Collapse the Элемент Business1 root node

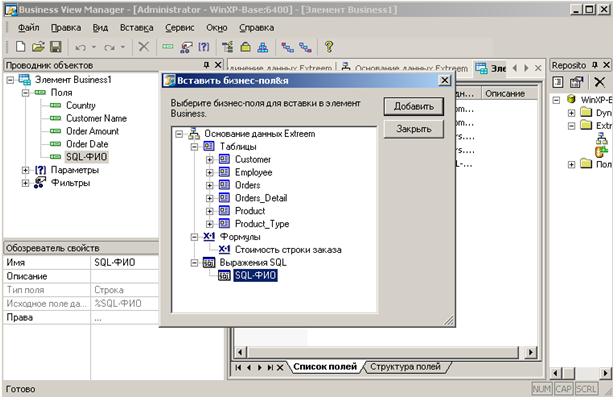point(10,80)
